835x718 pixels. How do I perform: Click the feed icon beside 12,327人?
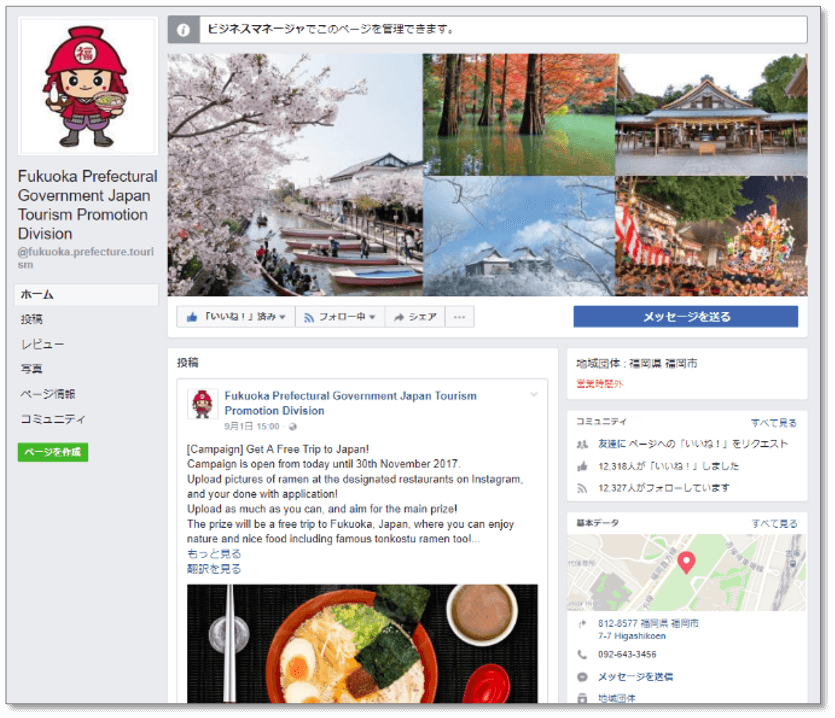pos(582,488)
